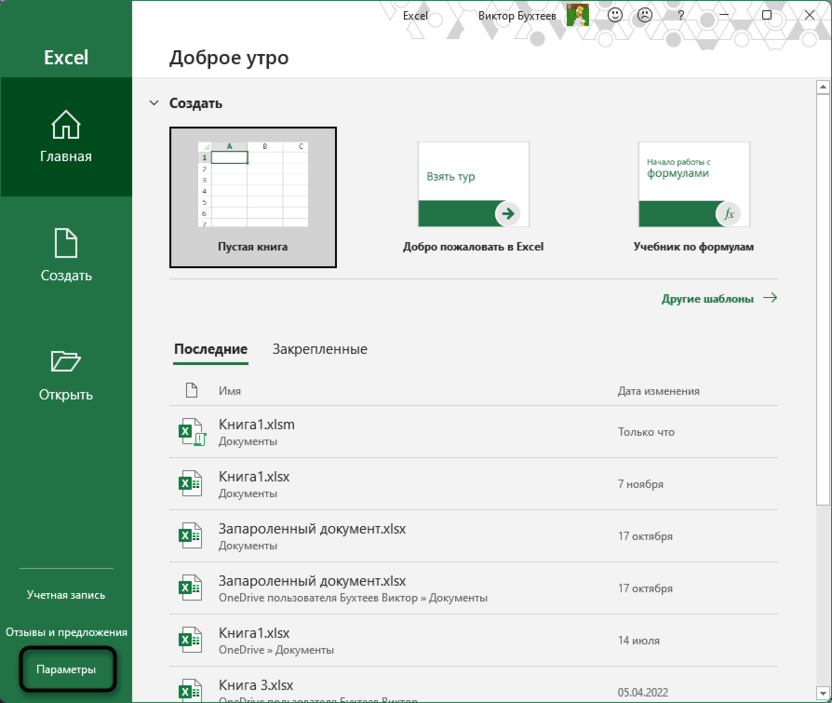
Task: Open the Добро пожаловать в Excel template
Action: tap(473, 197)
